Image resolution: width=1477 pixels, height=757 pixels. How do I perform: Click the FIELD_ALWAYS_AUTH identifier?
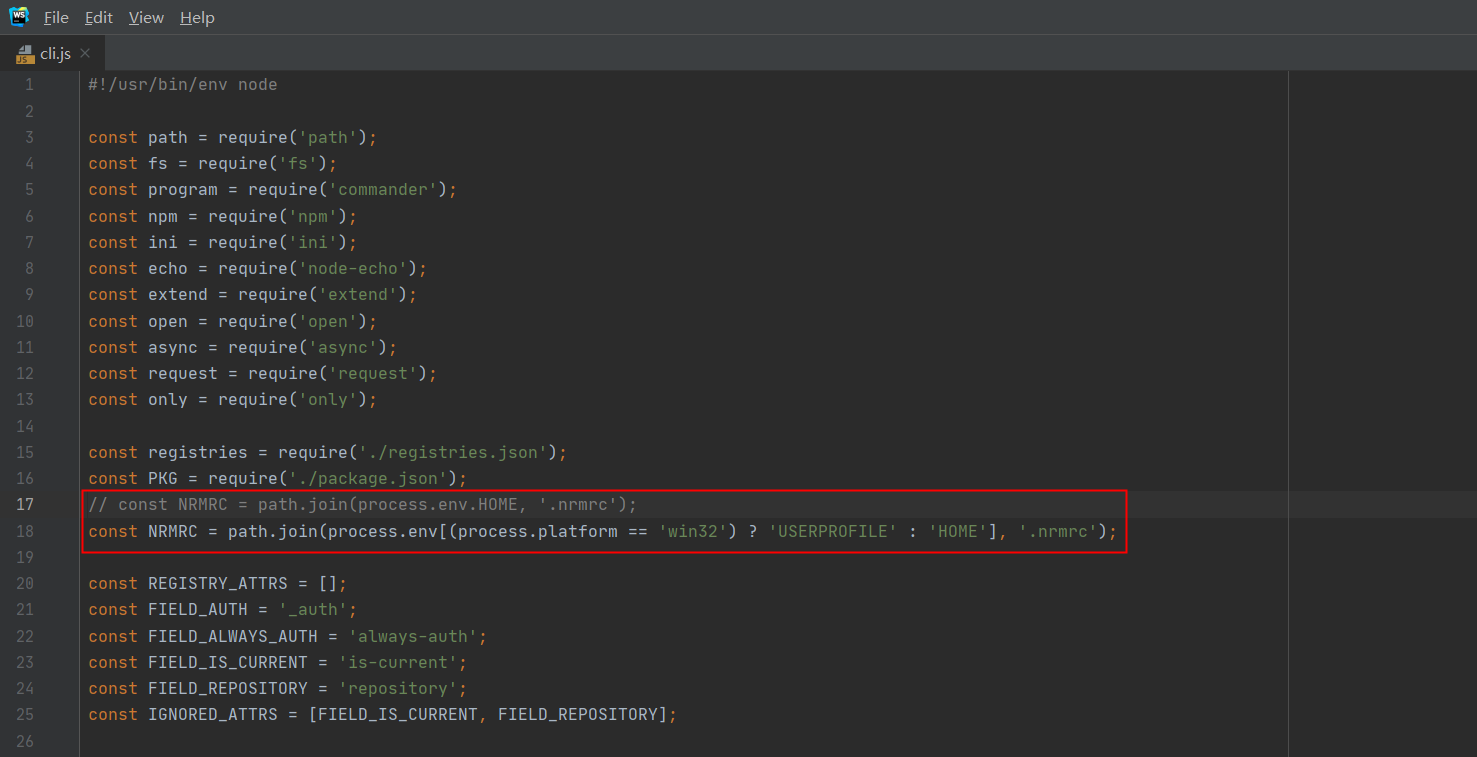pyautogui.click(x=233, y=636)
